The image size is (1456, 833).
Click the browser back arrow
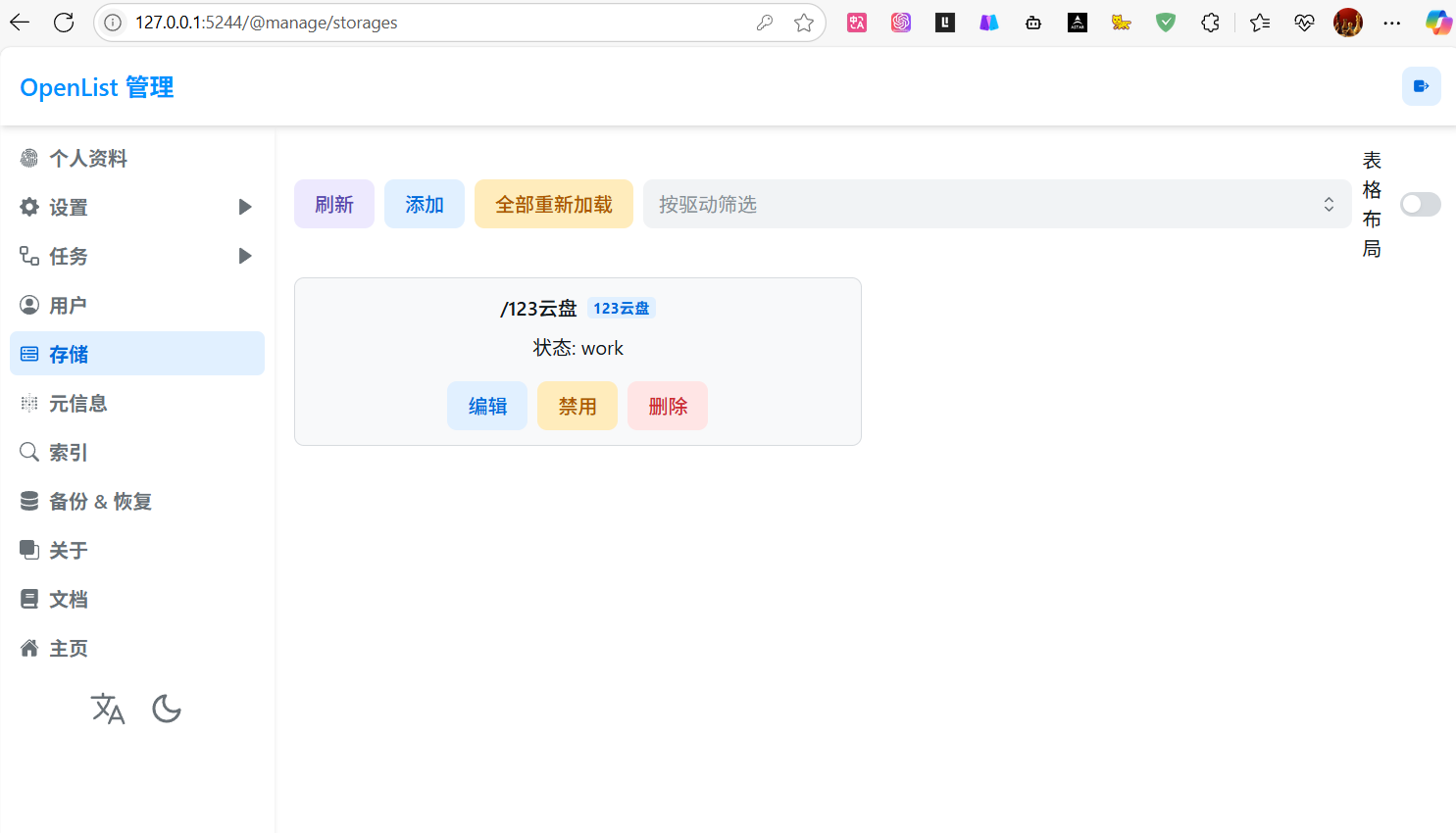[20, 23]
